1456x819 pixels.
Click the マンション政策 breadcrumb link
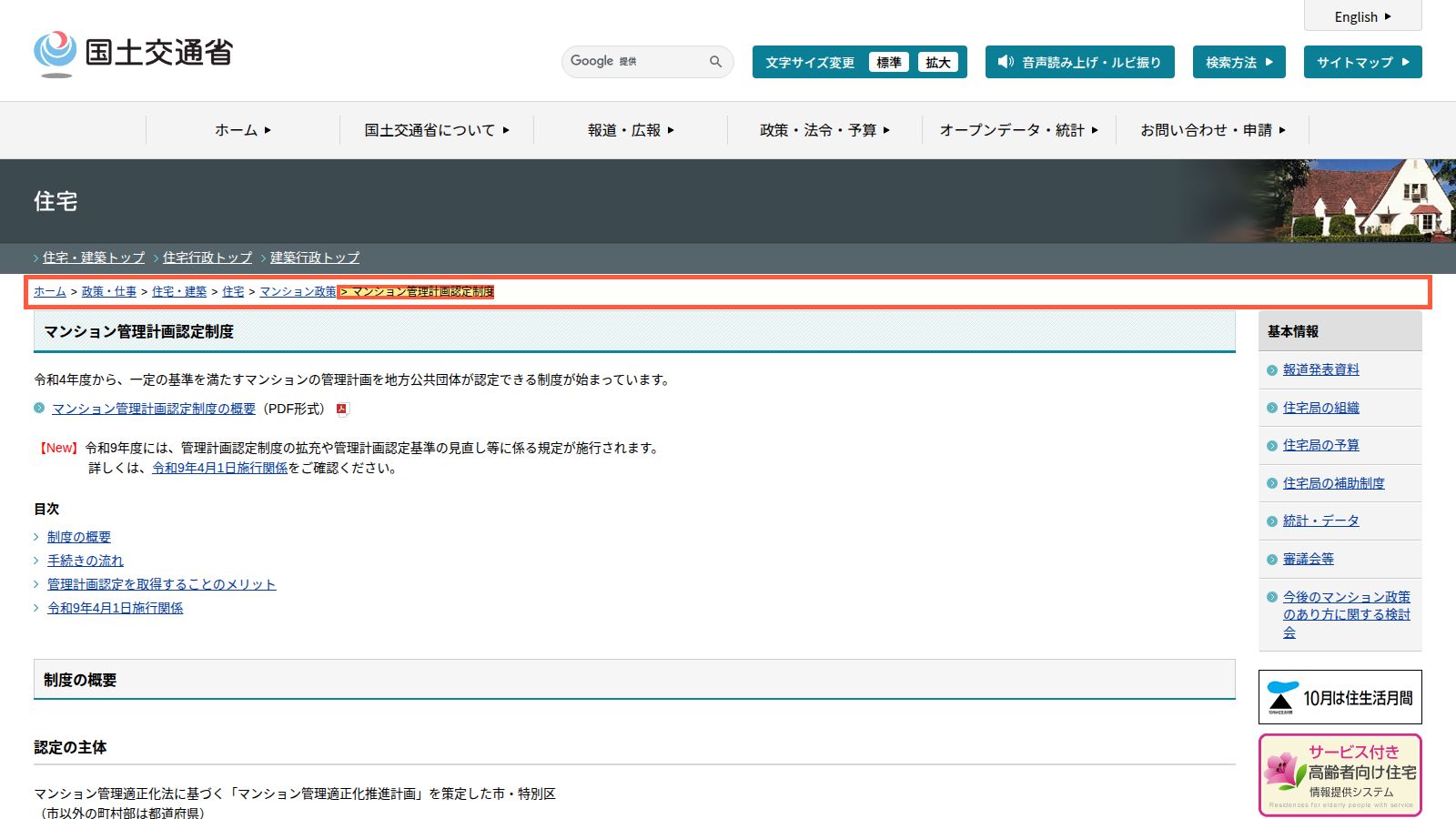pyautogui.click(x=298, y=291)
